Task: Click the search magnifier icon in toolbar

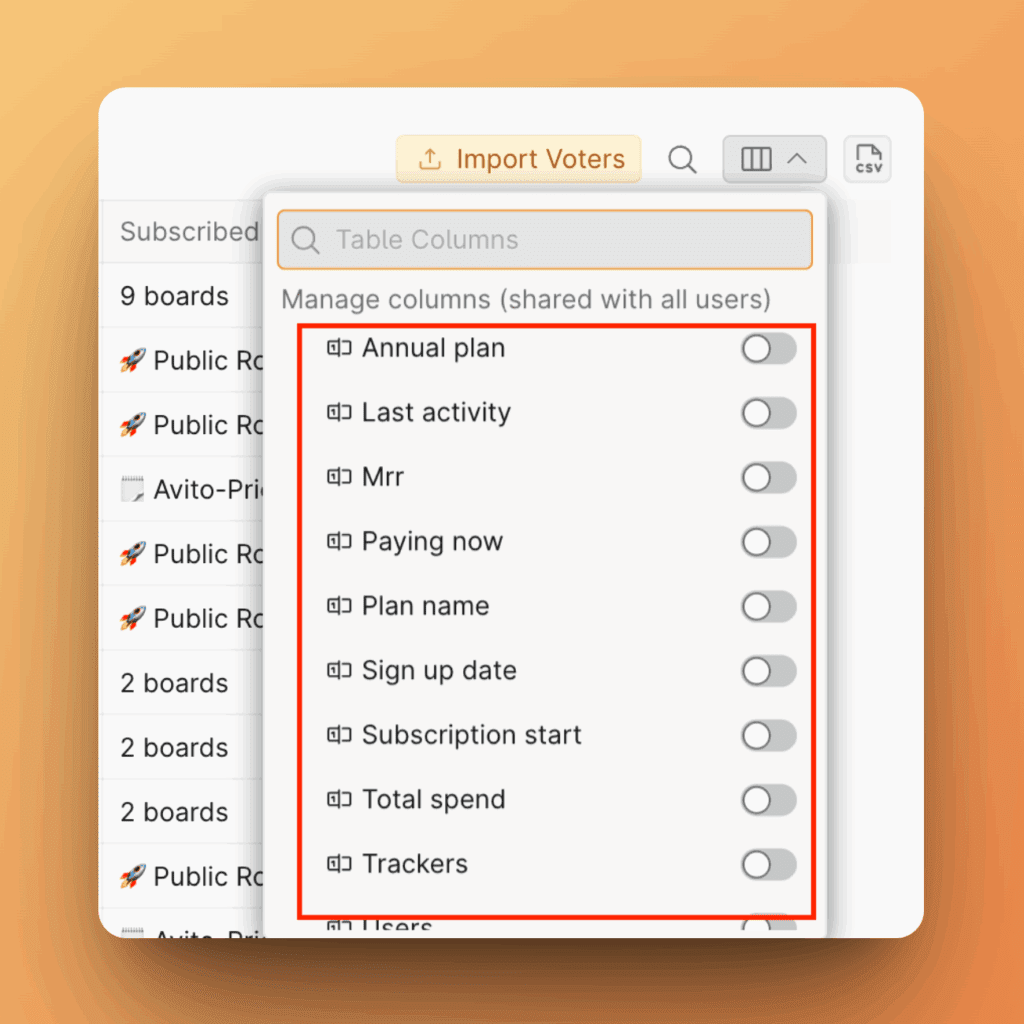Action: pos(682,160)
